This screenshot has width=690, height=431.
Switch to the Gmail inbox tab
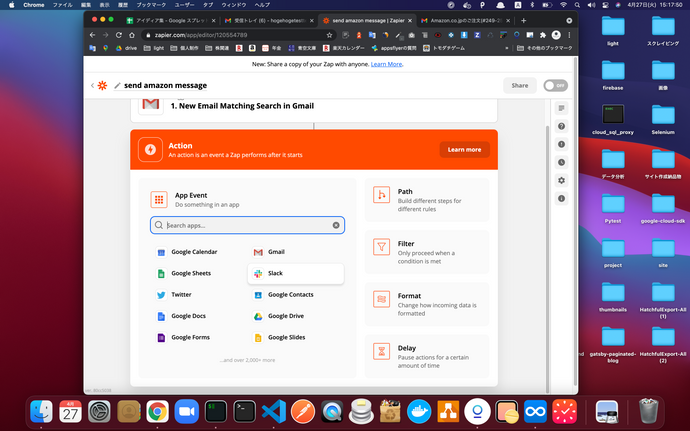269,21
